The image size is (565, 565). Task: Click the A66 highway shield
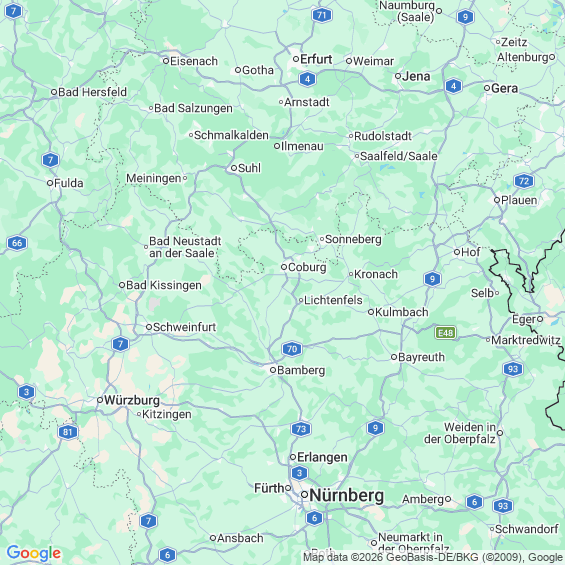(17, 243)
